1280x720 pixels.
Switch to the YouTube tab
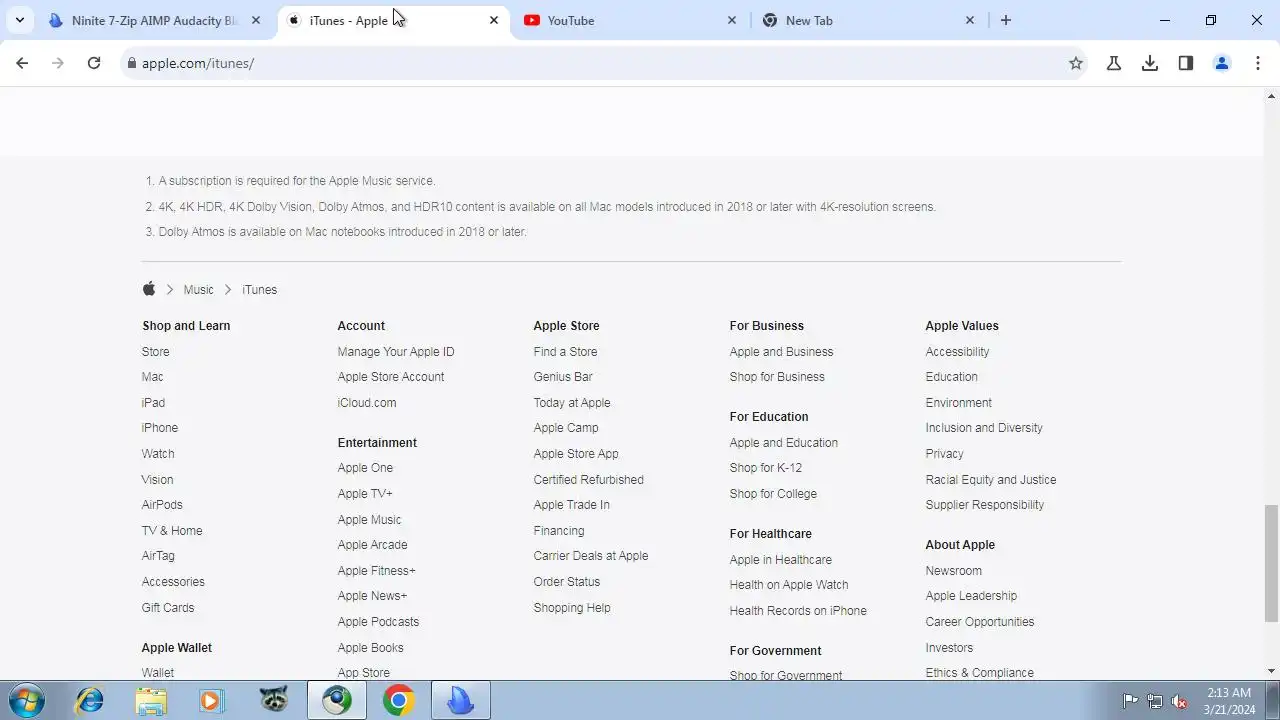pyautogui.click(x=630, y=20)
